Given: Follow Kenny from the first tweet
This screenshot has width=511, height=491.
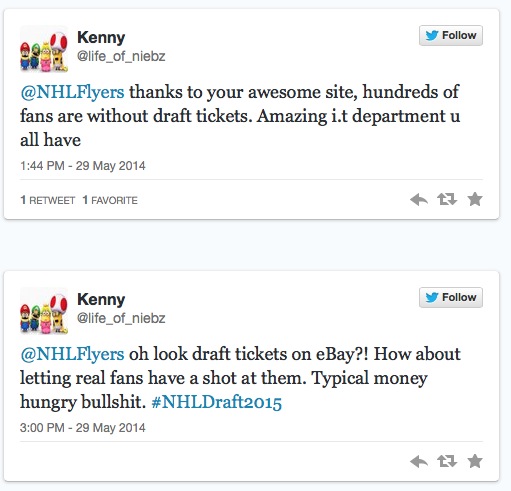Looking at the screenshot, I should point(451,35).
